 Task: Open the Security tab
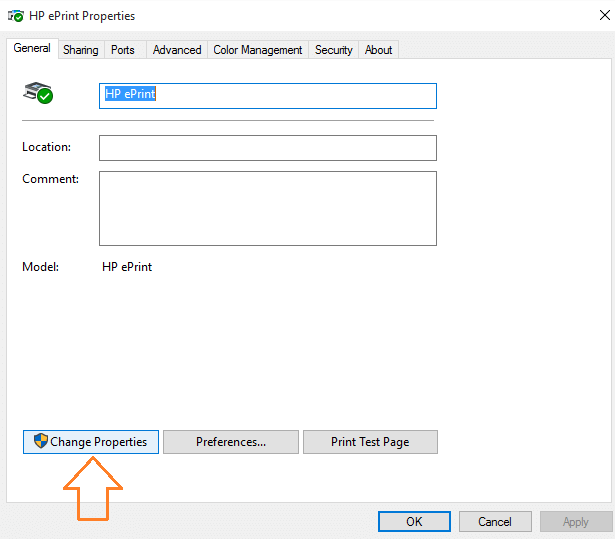[x=334, y=50]
